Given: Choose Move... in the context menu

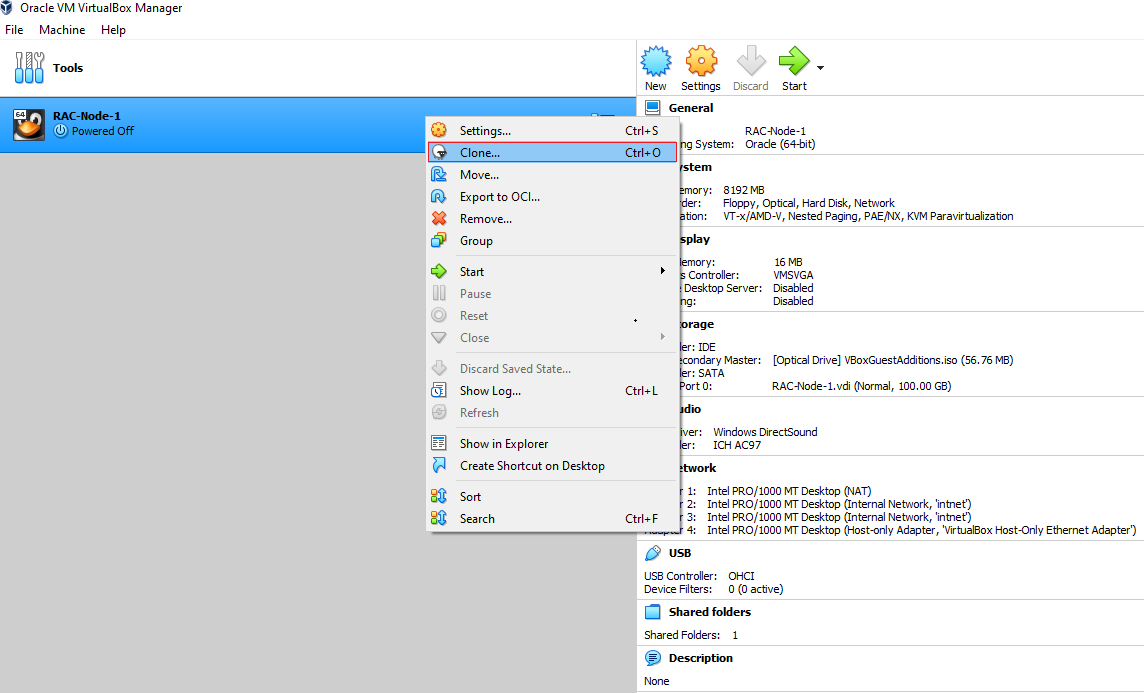Looking at the screenshot, I should (x=552, y=174).
